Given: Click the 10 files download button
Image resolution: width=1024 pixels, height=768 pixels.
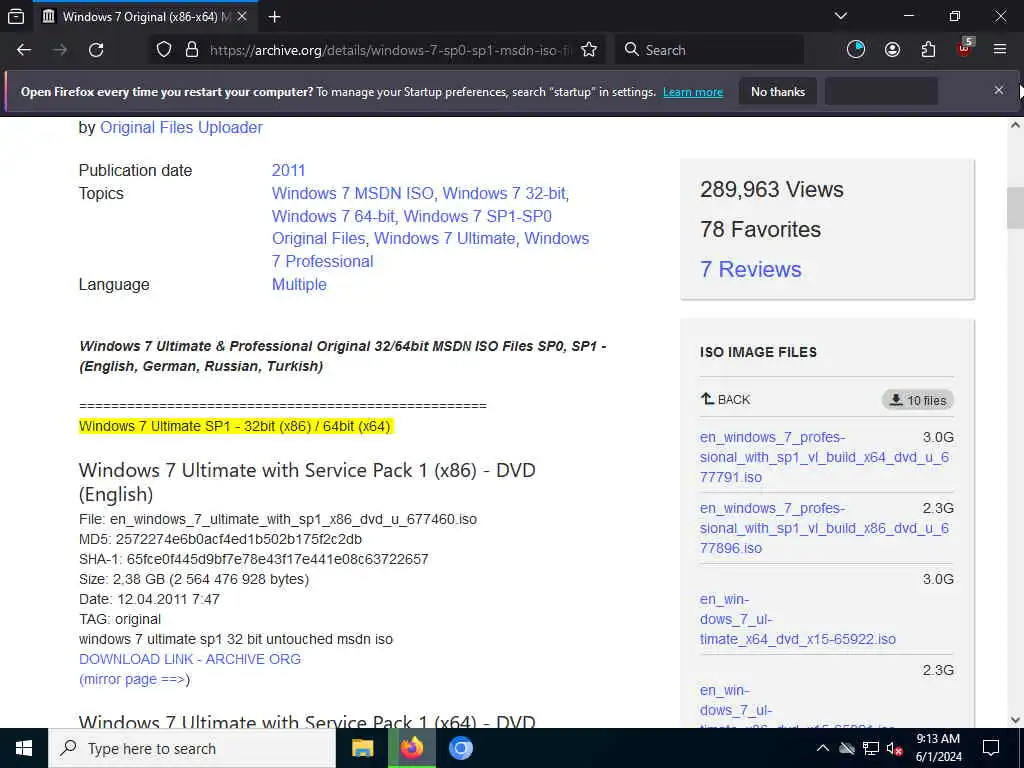Looking at the screenshot, I should (x=918, y=400).
